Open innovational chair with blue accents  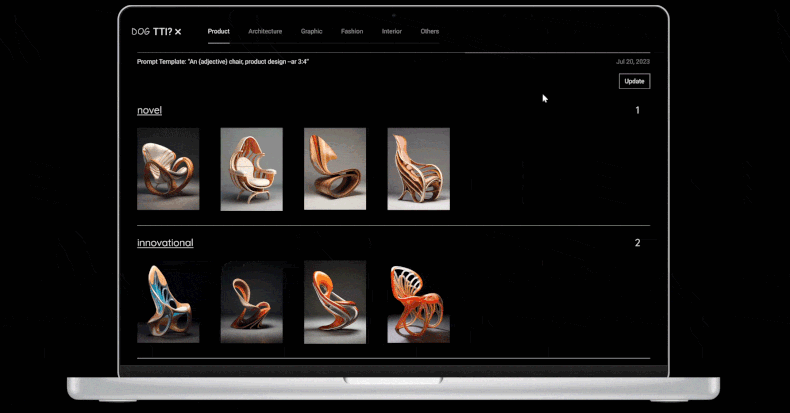pyautogui.click(x=168, y=302)
